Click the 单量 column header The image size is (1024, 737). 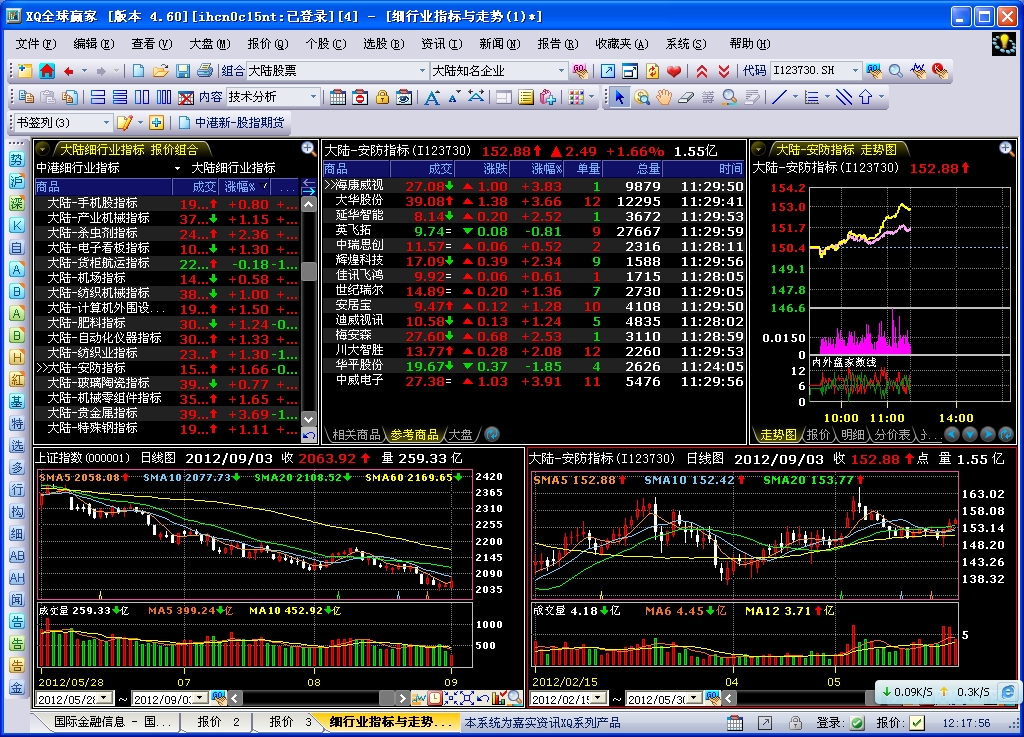[x=583, y=169]
